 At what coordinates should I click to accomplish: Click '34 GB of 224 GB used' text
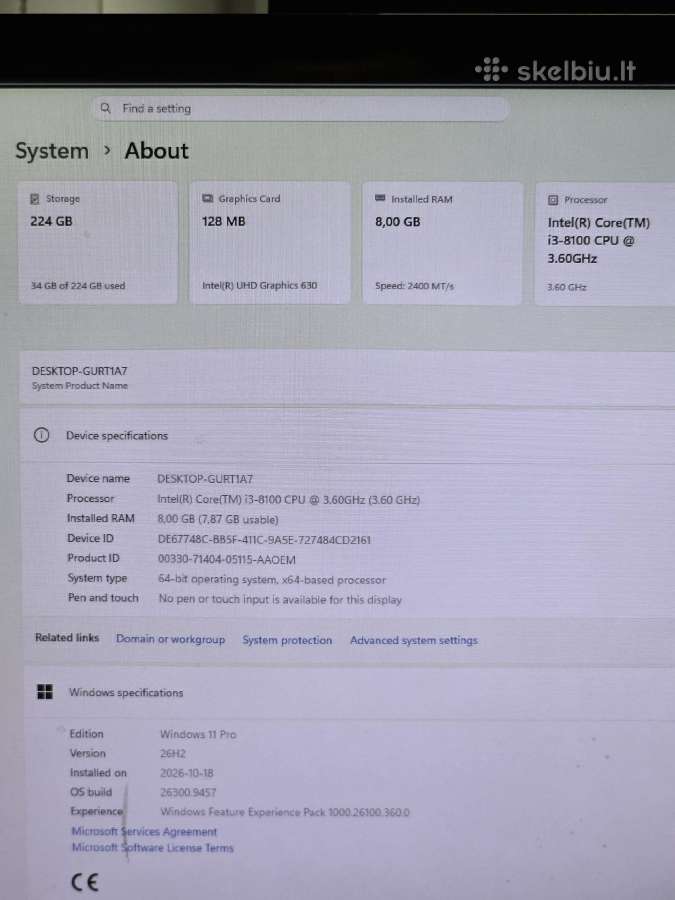[x=77, y=285]
